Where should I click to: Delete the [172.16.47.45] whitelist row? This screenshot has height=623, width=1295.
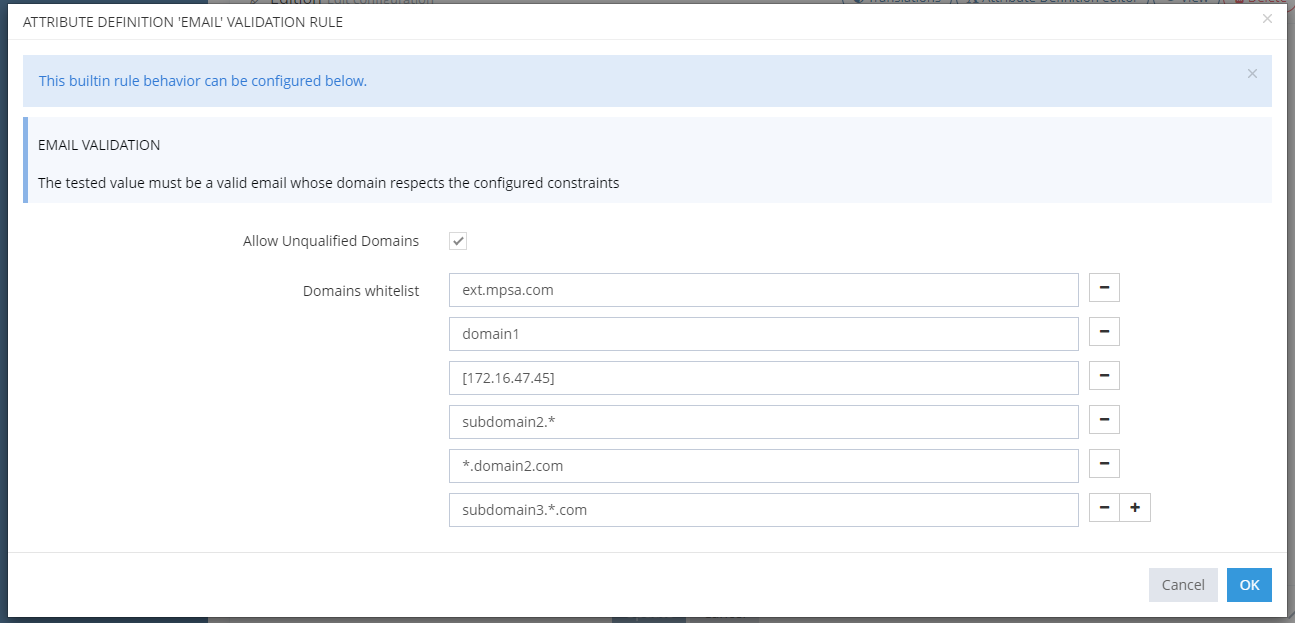pos(1104,377)
